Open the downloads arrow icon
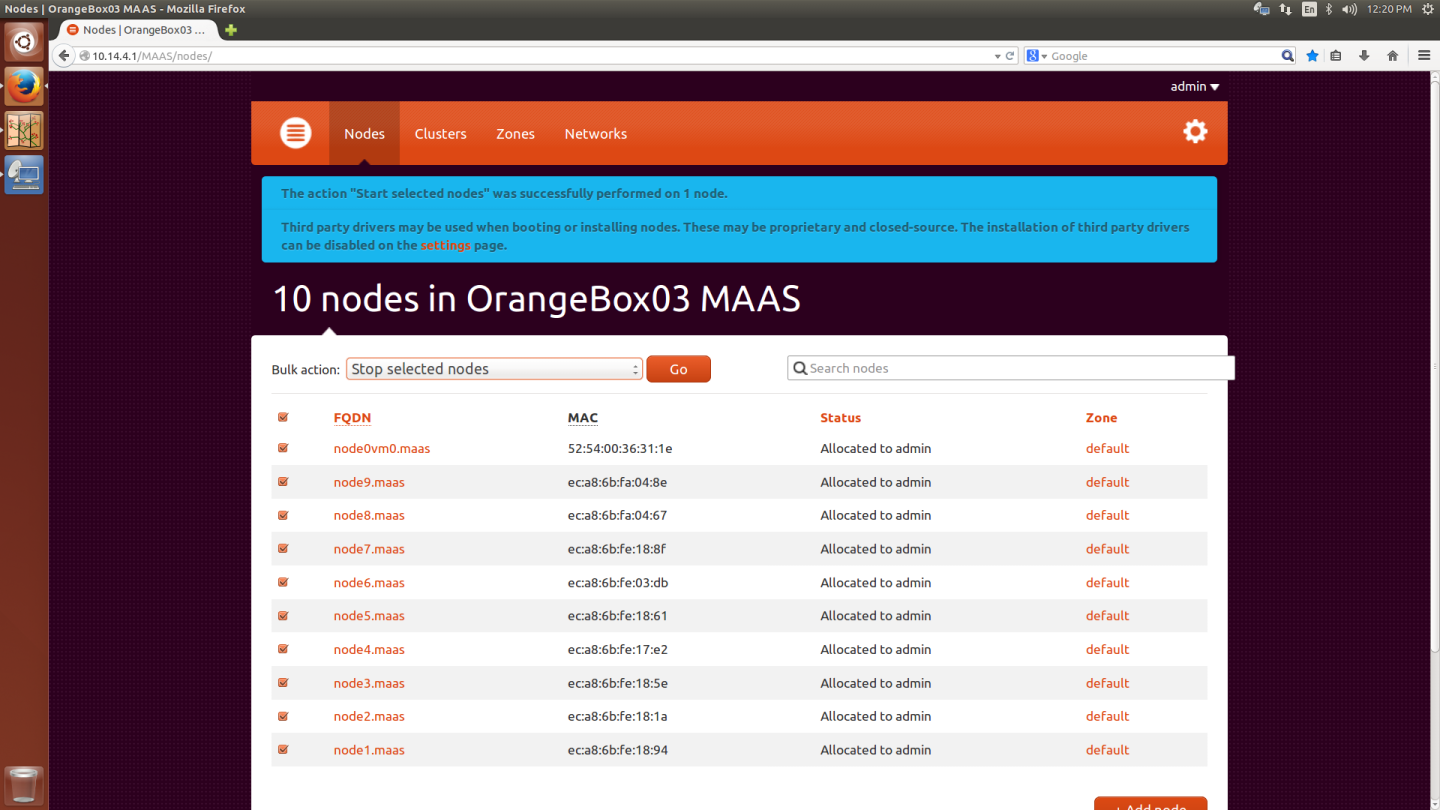1440x810 pixels. point(1363,56)
